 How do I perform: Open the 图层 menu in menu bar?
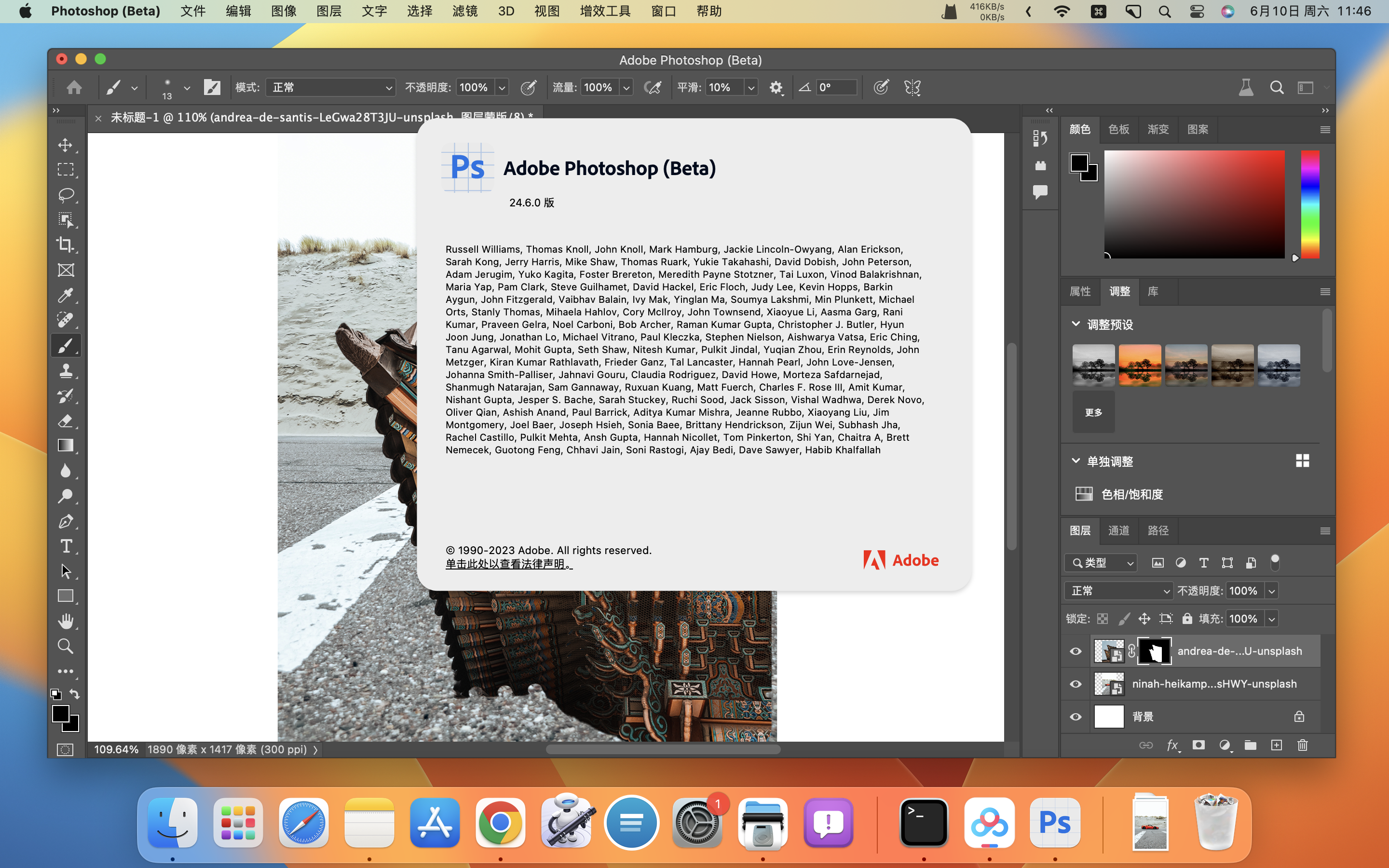click(x=329, y=11)
